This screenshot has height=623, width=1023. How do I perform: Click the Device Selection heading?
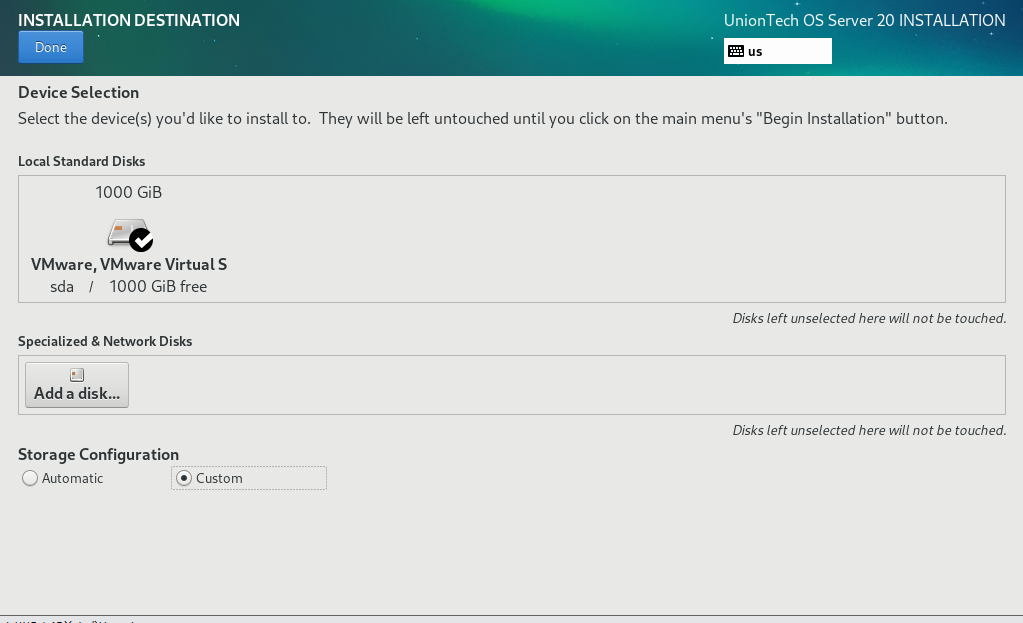click(78, 93)
